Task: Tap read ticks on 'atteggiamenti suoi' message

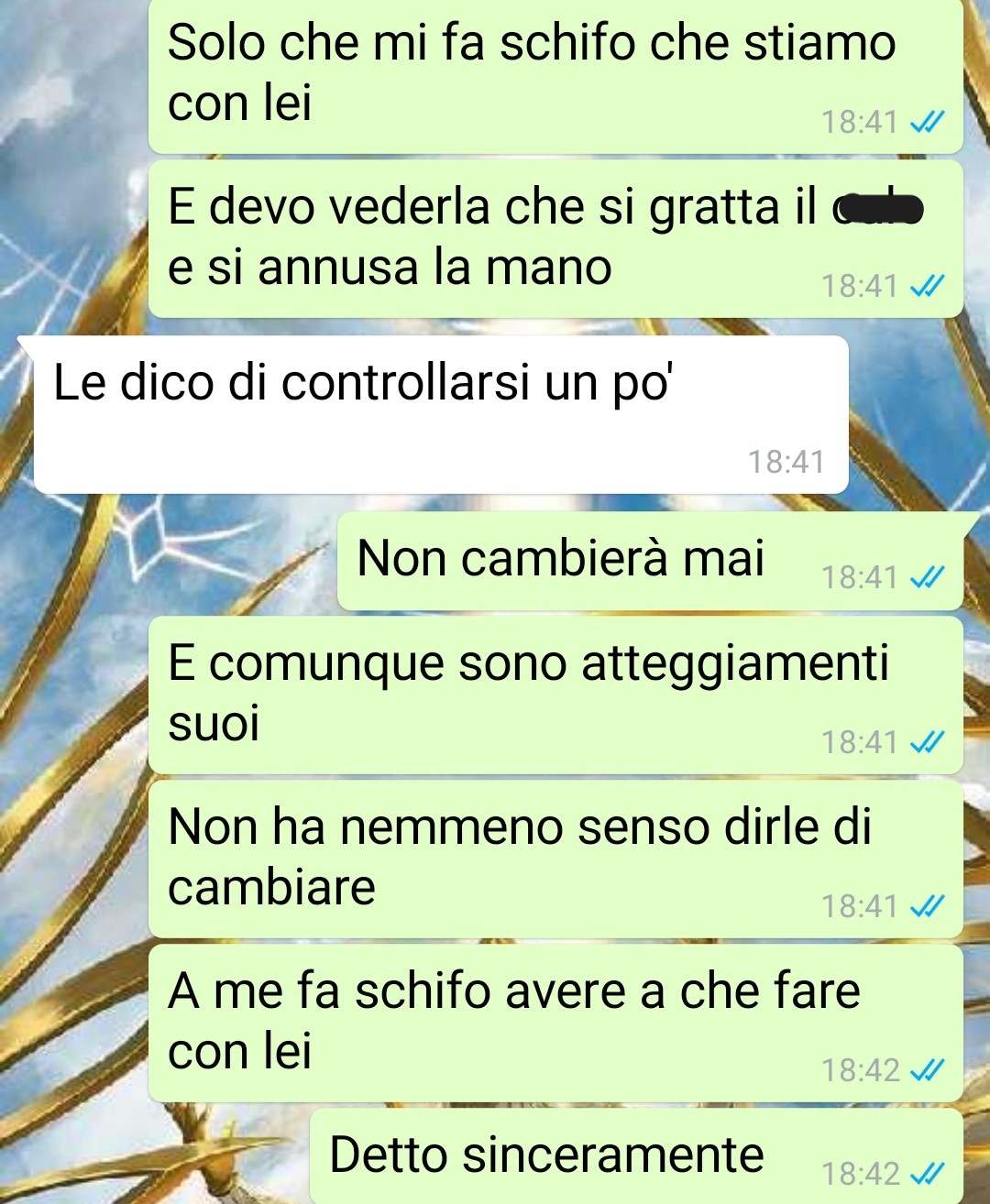Action: [x=927, y=742]
